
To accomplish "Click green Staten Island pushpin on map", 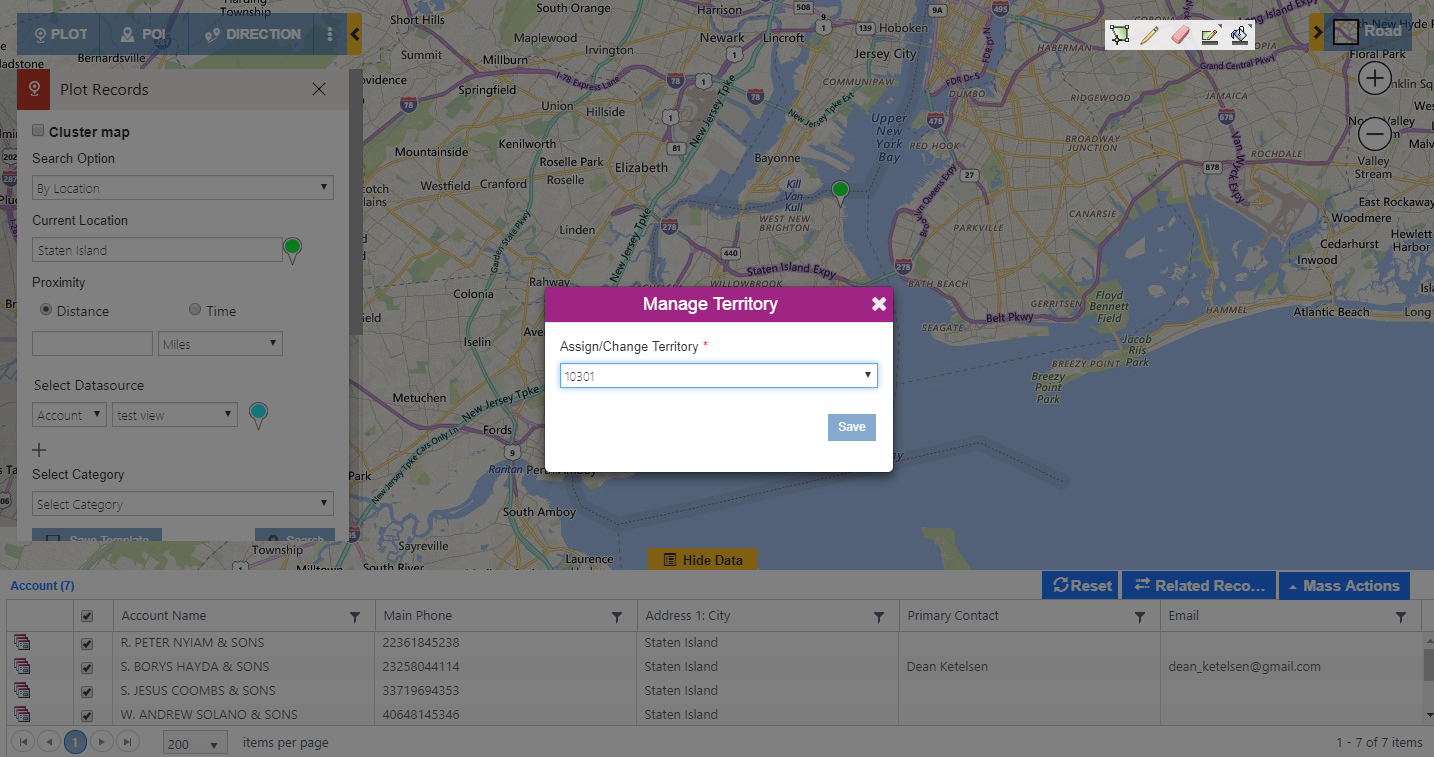I will [840, 192].
